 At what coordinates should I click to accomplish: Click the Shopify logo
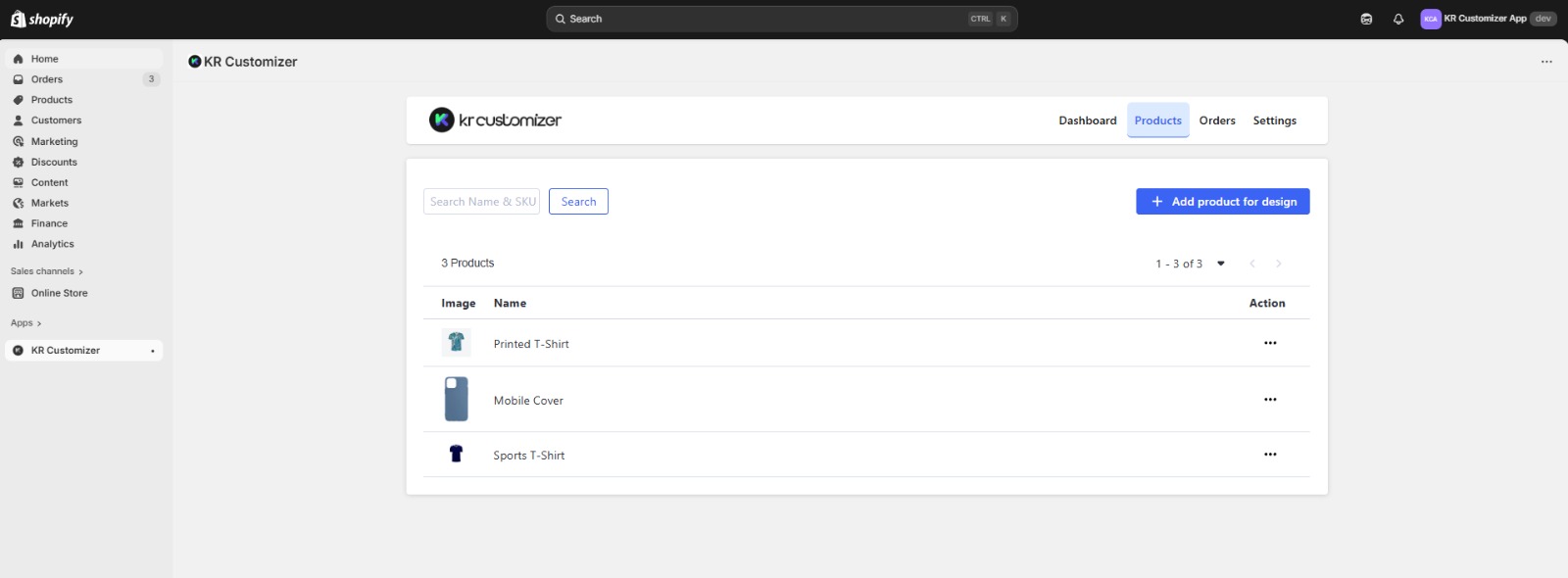pos(42,19)
